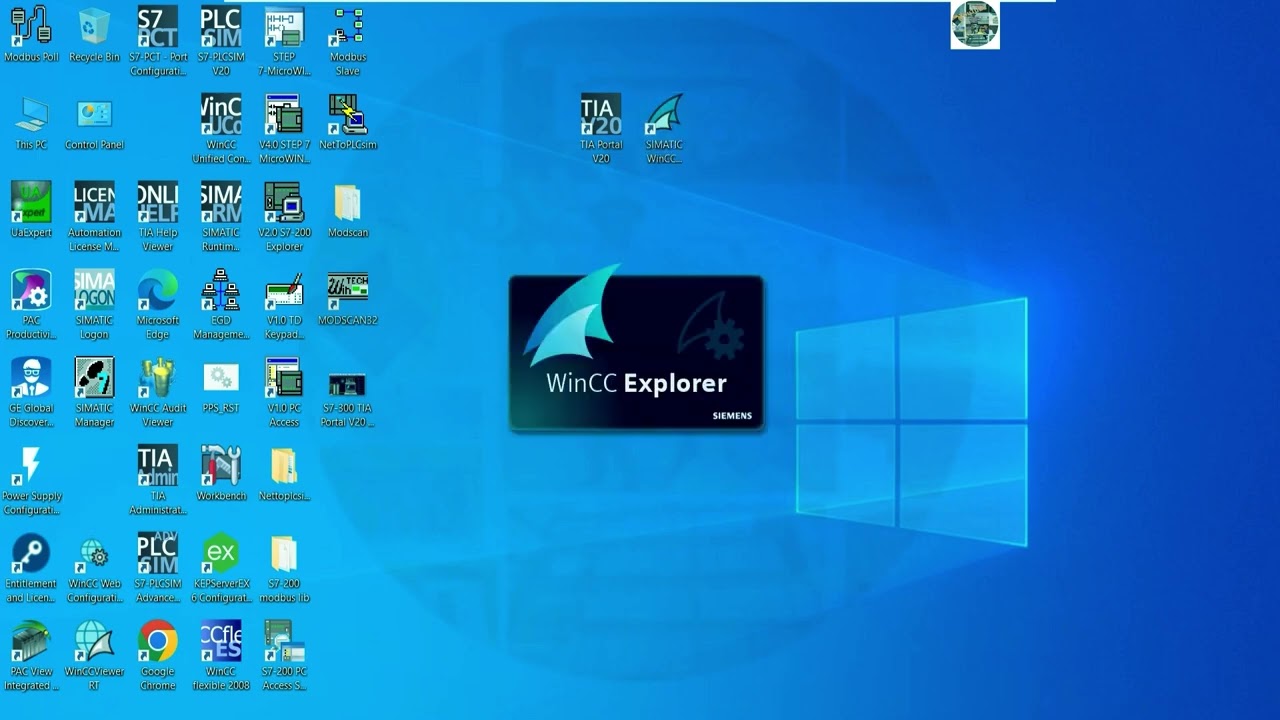Open V1.0 PC Access shortcut
Image resolution: width=1280 pixels, height=720 pixels.
284,393
